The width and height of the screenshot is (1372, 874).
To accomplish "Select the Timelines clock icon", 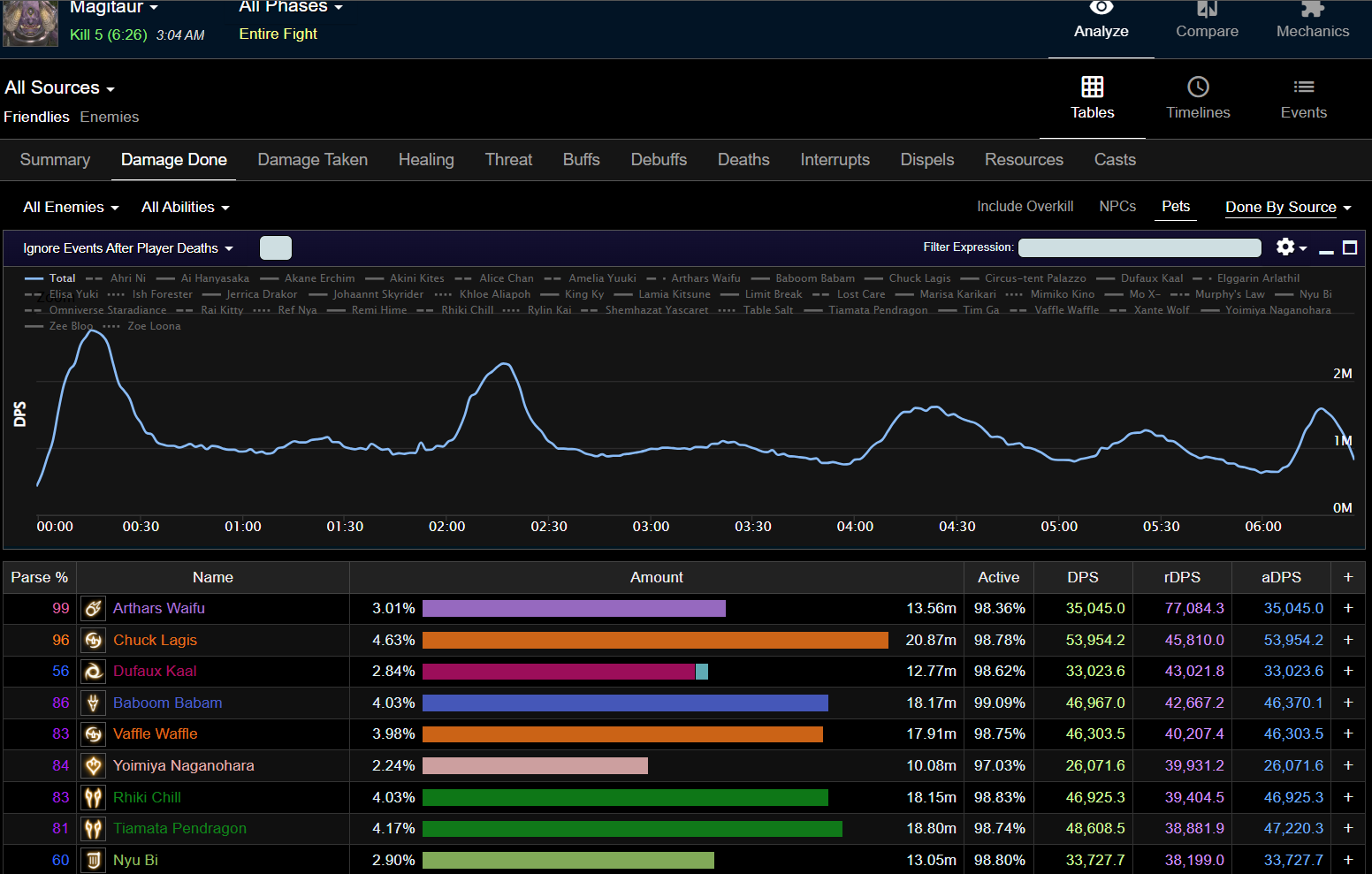I will (x=1198, y=87).
